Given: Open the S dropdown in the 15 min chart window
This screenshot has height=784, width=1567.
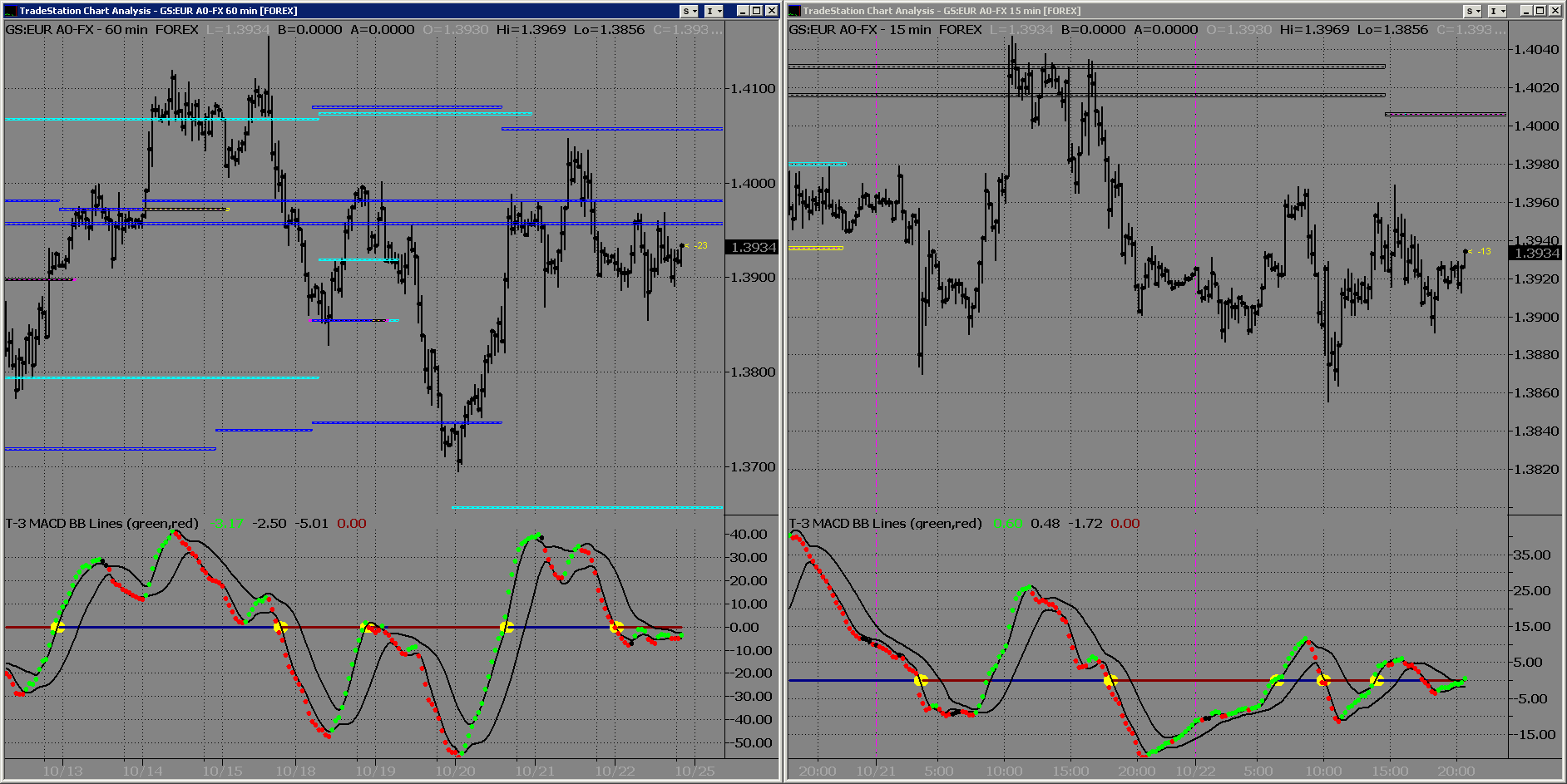Looking at the screenshot, I should point(1473,11).
